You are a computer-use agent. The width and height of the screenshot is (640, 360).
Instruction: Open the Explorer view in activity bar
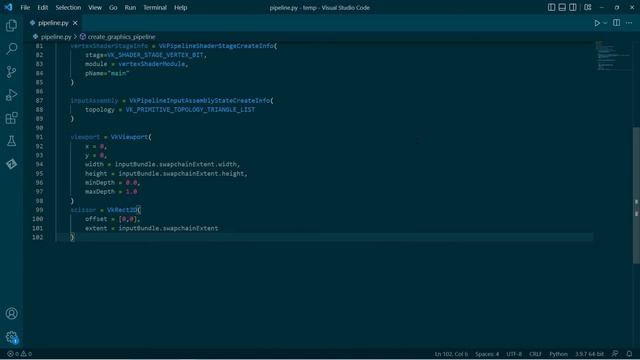coord(11,26)
